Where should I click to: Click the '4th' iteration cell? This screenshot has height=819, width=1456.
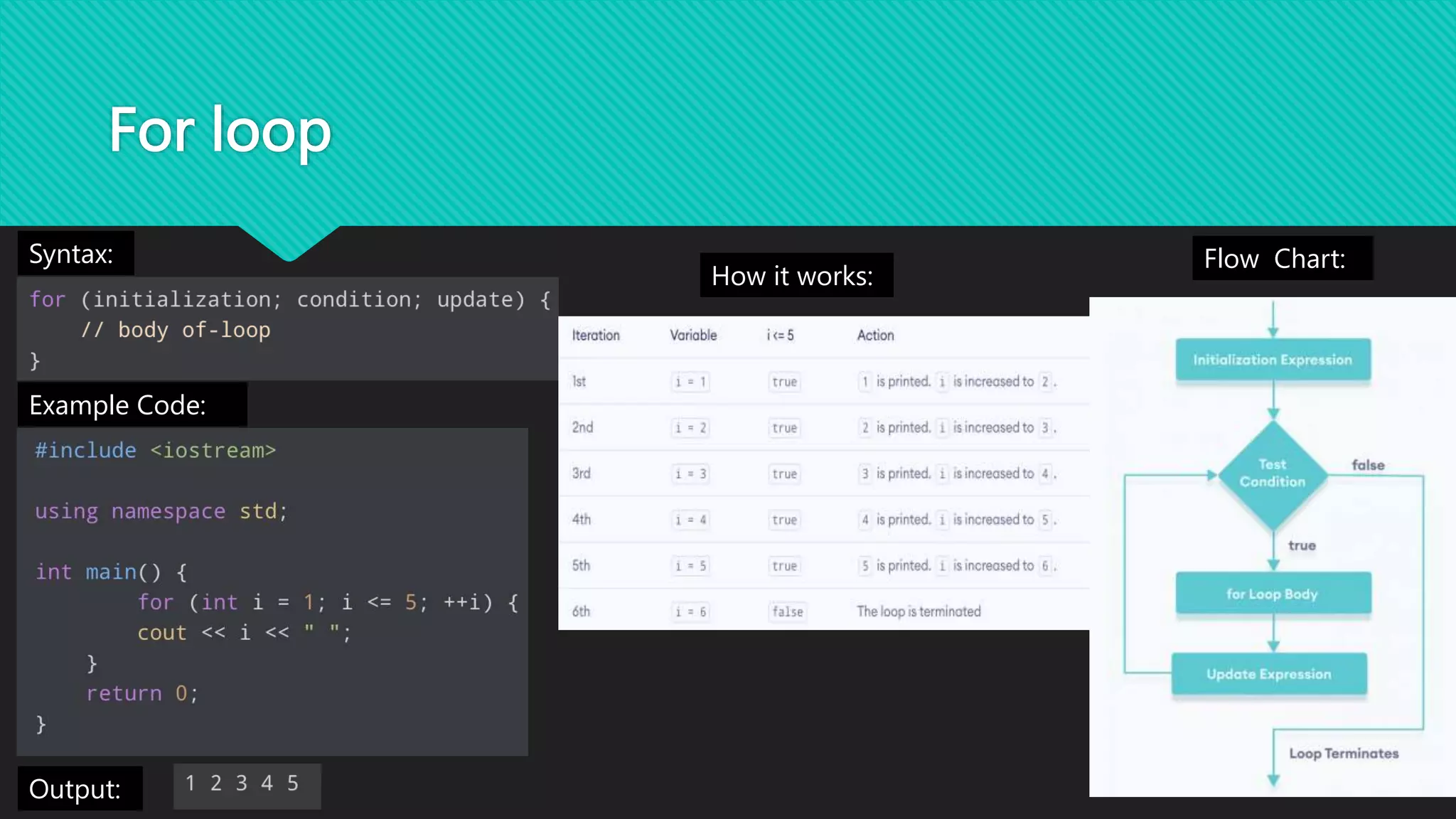coord(582,520)
